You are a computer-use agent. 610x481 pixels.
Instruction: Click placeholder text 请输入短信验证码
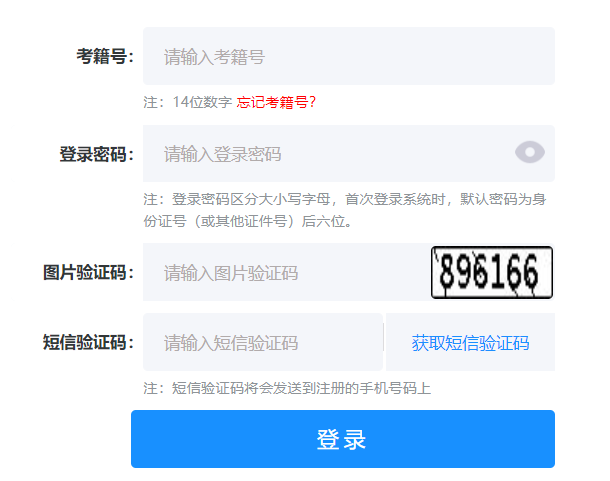tap(231, 343)
